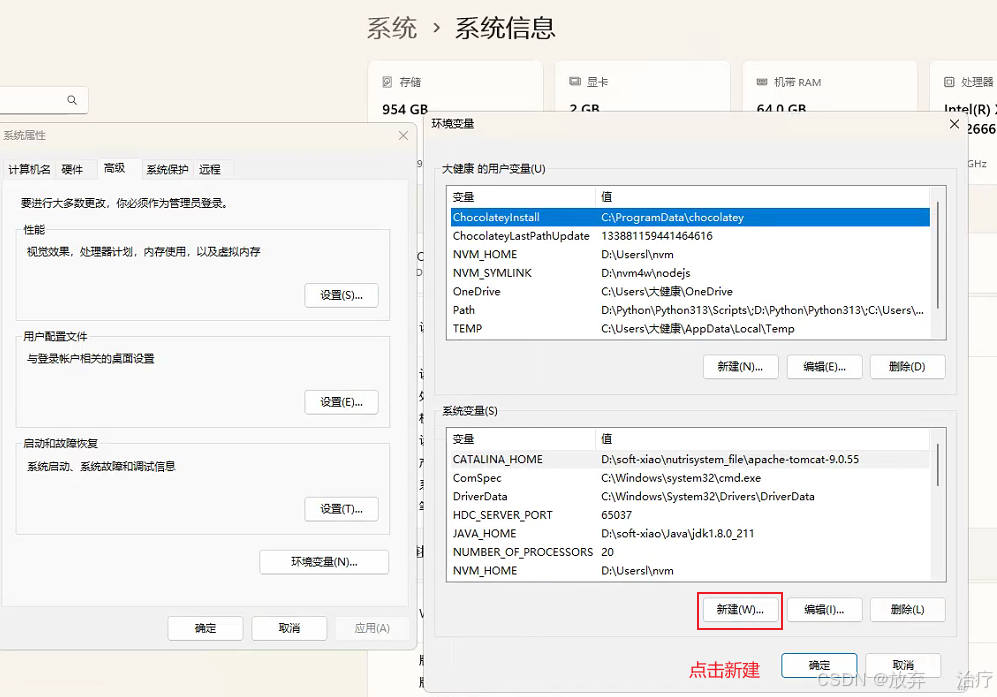Select the Path user variable row
The image size is (997, 697).
coord(600,310)
